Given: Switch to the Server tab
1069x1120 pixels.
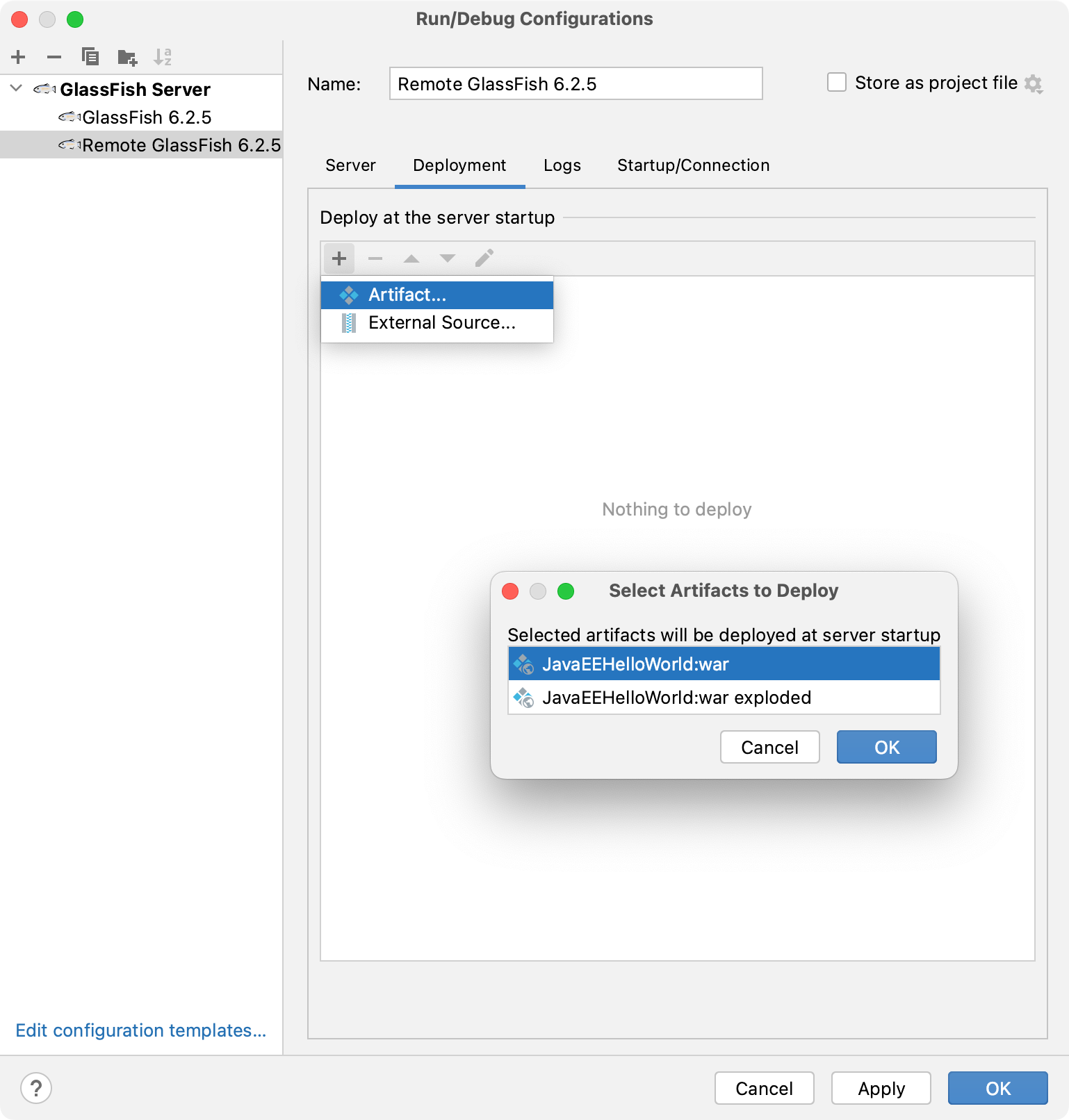Looking at the screenshot, I should click(350, 165).
